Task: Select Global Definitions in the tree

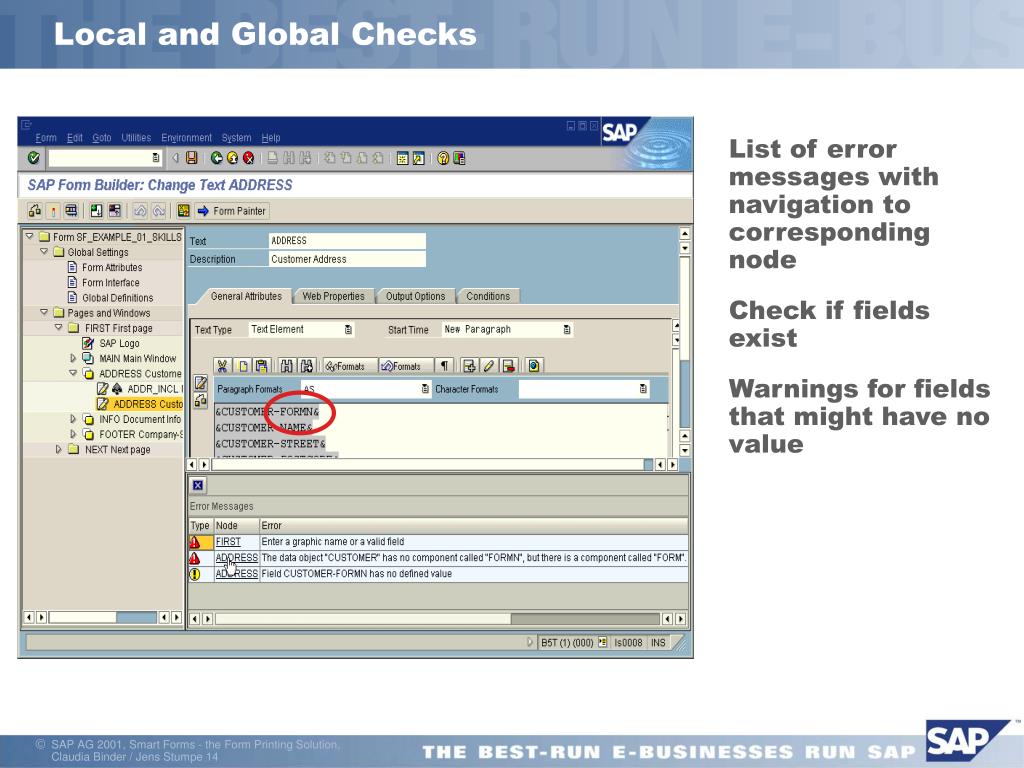Action: (118, 297)
